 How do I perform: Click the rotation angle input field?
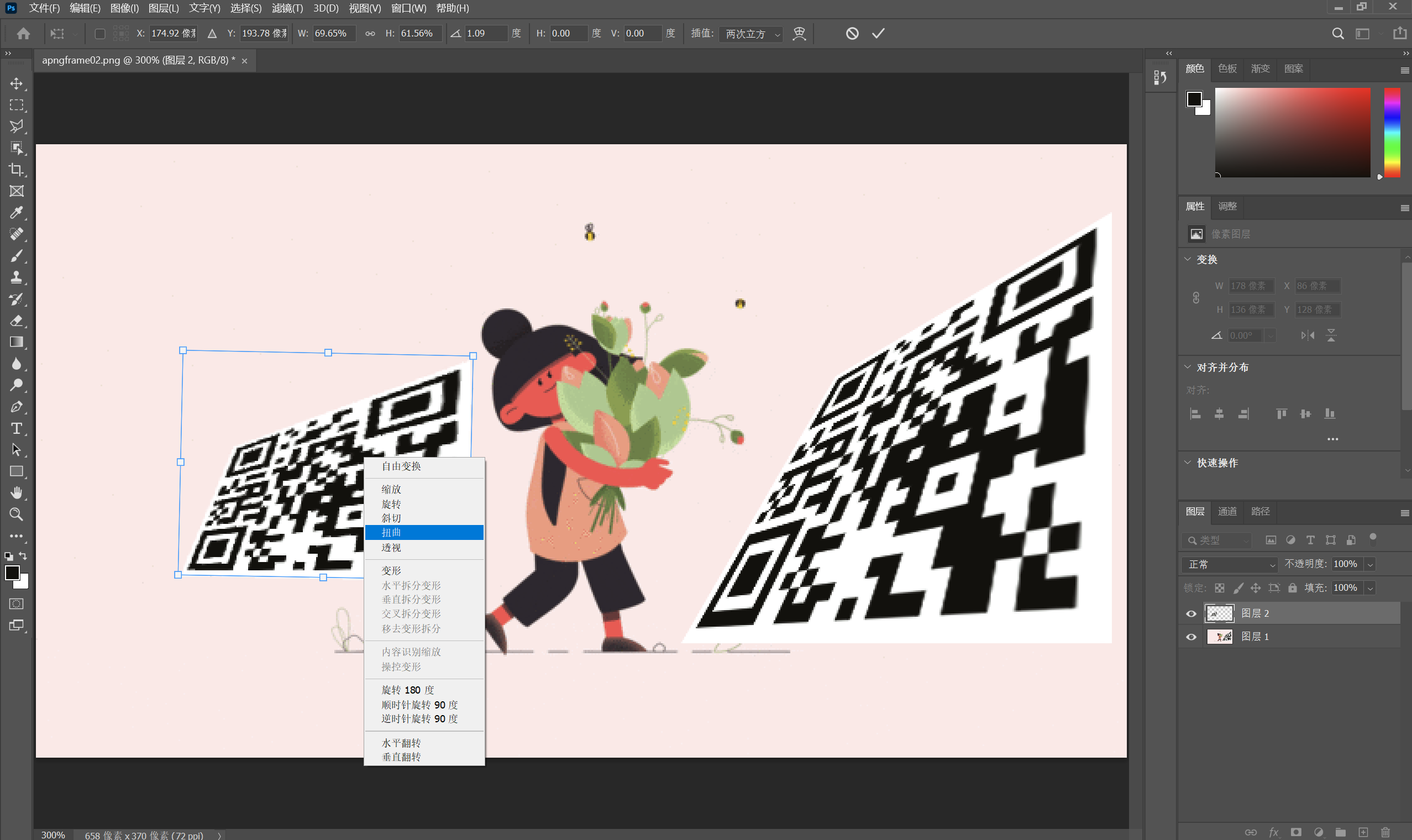tap(486, 33)
